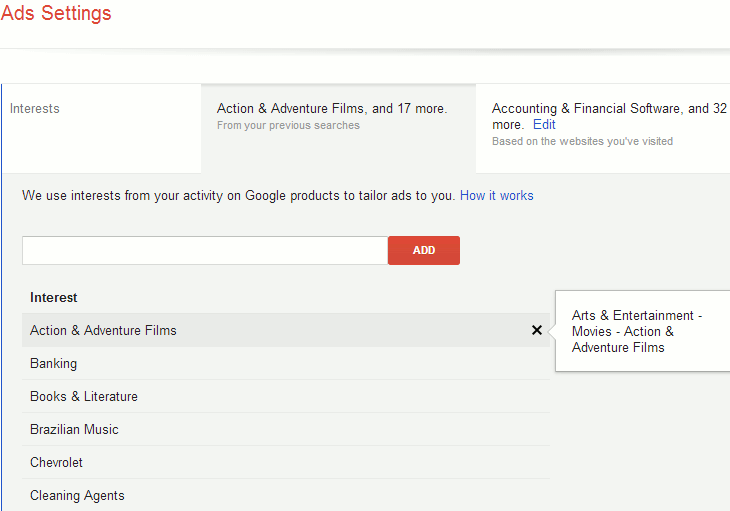Click 'From your previous searches' subtitle

pyautogui.click(x=288, y=125)
